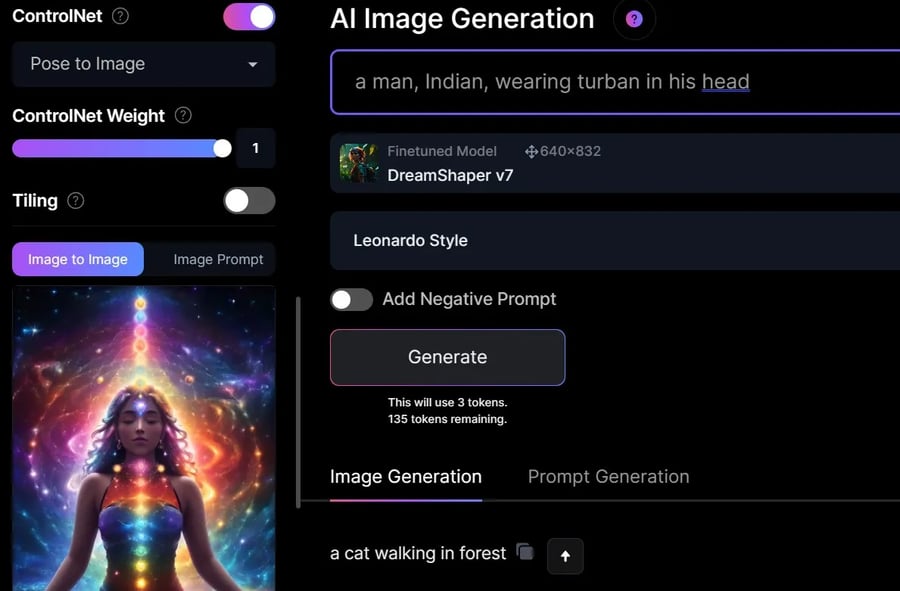Image resolution: width=900 pixels, height=591 pixels.
Task: Copy the 'a cat walking in forest' prompt
Action: pyautogui.click(x=525, y=552)
